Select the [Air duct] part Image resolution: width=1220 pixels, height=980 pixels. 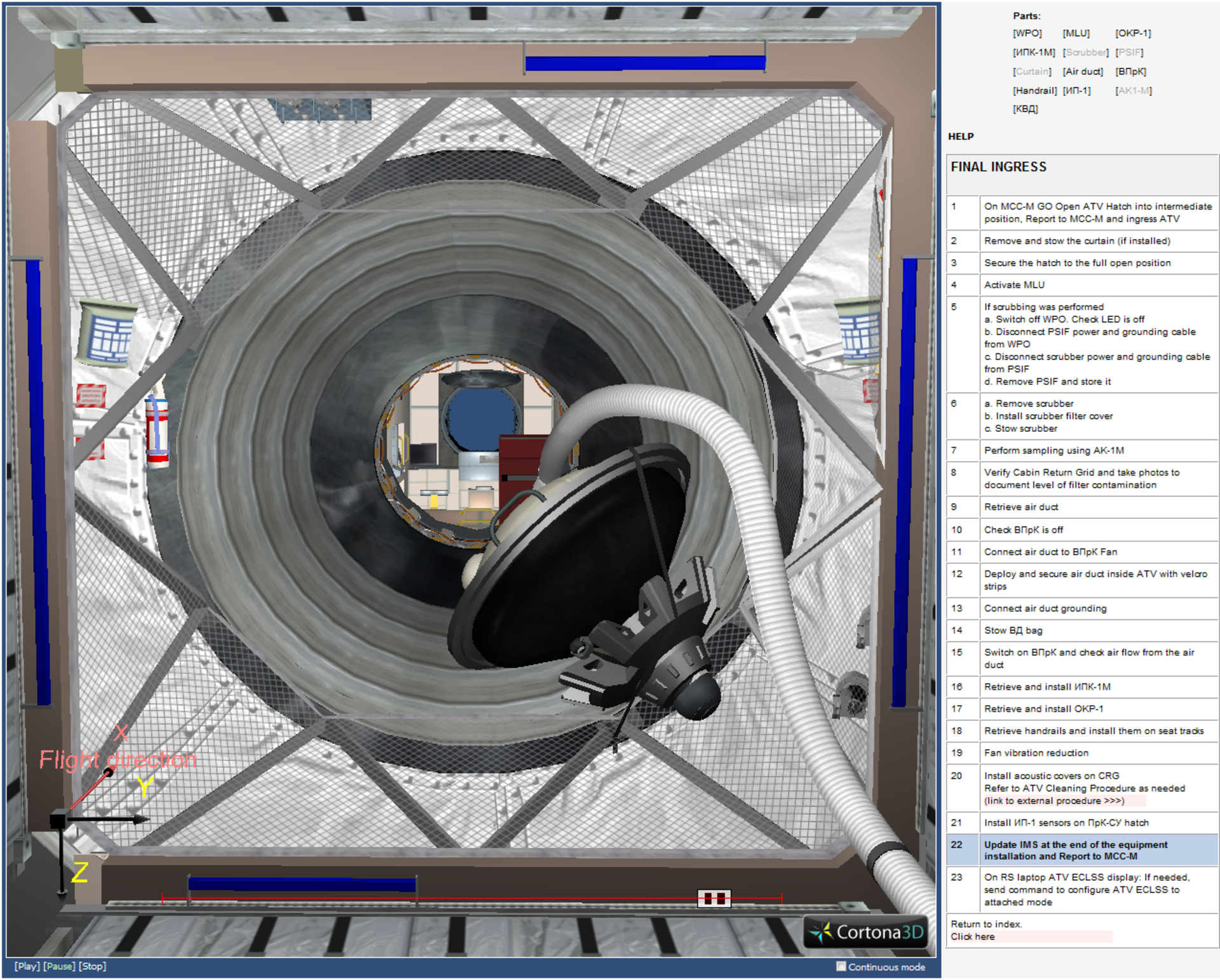[x=1083, y=72]
